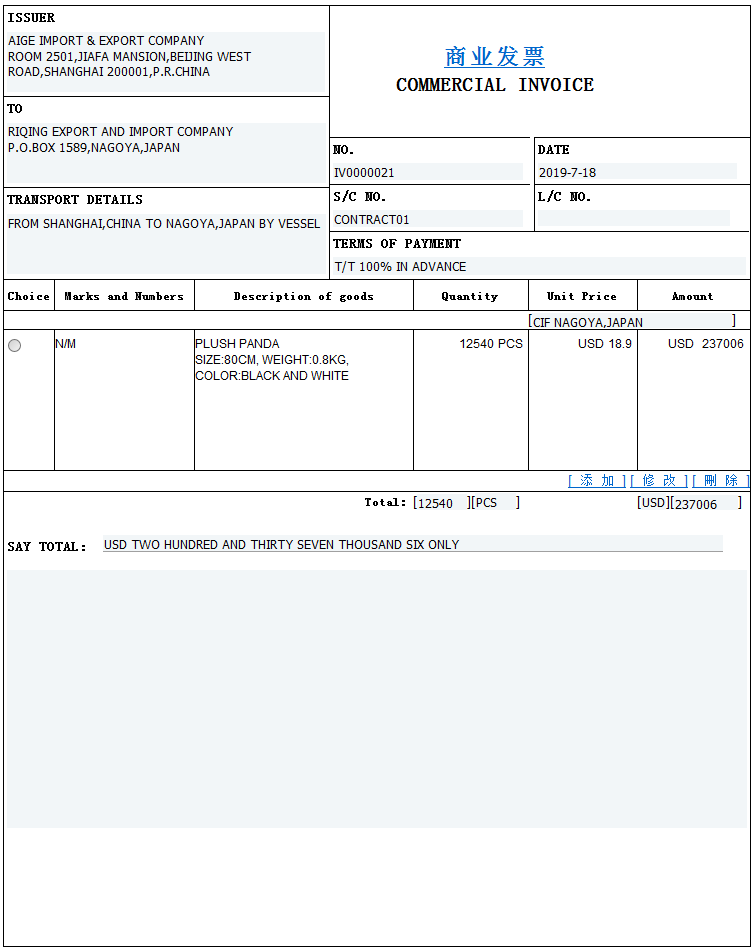Click the DATE field showing 2019-7-18
Viewport: 755px width, 950px height.
(x=636, y=173)
